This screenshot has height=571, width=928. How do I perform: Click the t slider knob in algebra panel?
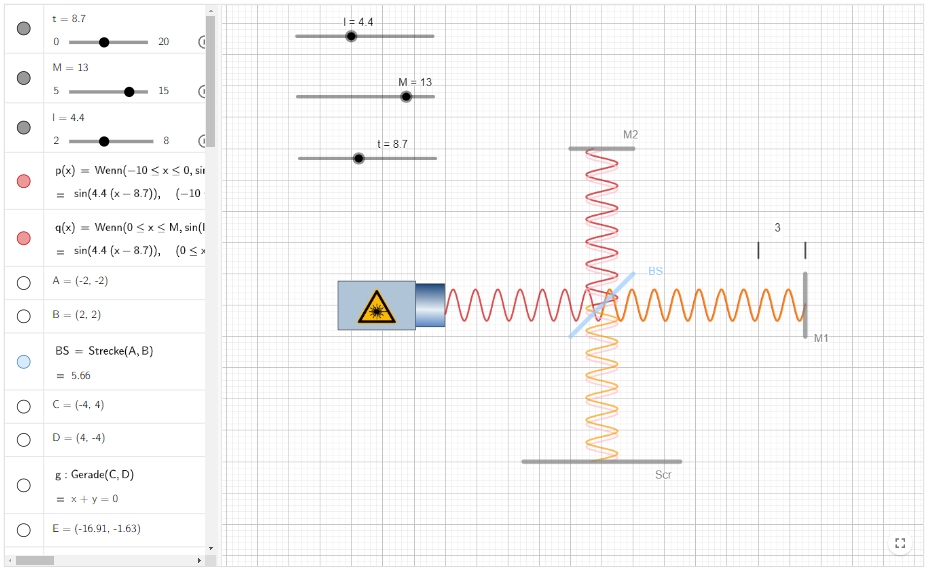click(104, 42)
